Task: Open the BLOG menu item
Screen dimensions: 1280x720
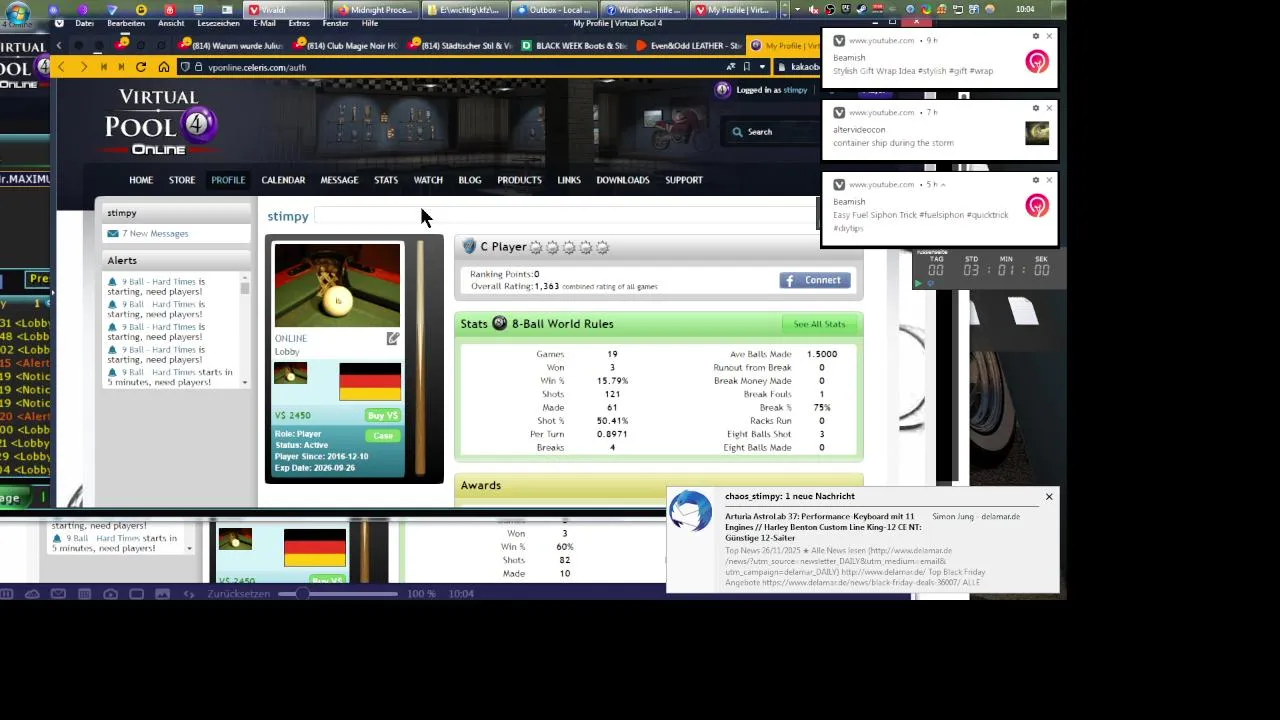Action: (x=470, y=180)
